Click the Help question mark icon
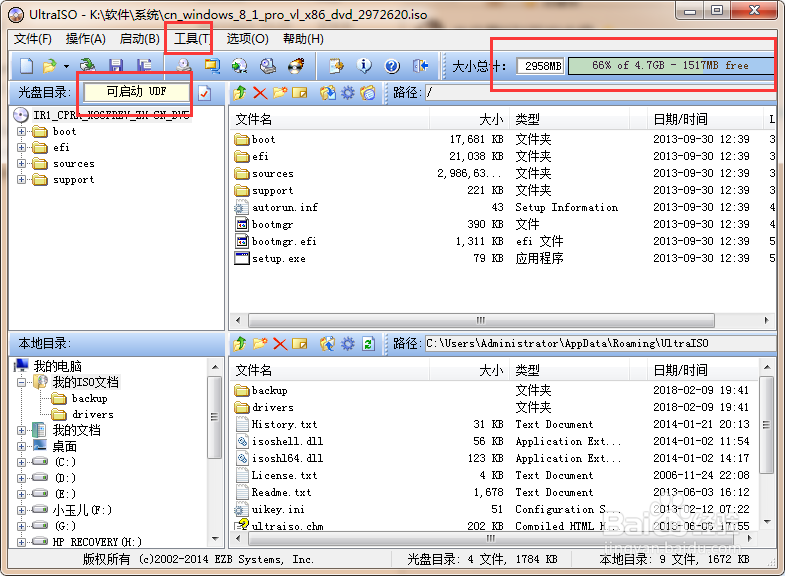The height and width of the screenshot is (576, 785). [x=392, y=66]
